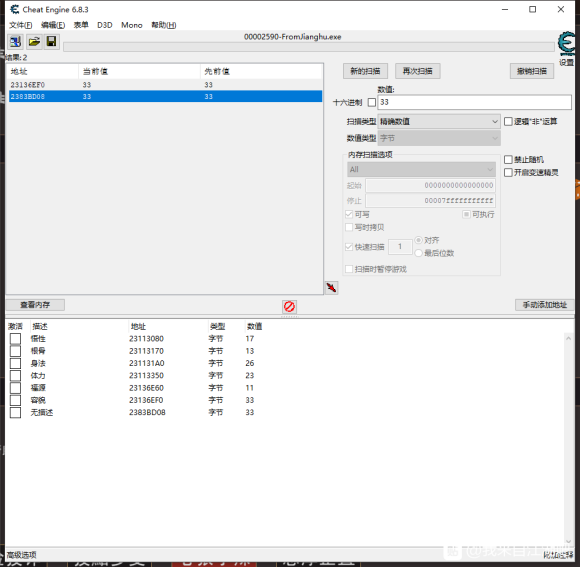Open the 数值类型 dropdown
The height and width of the screenshot is (567, 580).
[x=439, y=138]
